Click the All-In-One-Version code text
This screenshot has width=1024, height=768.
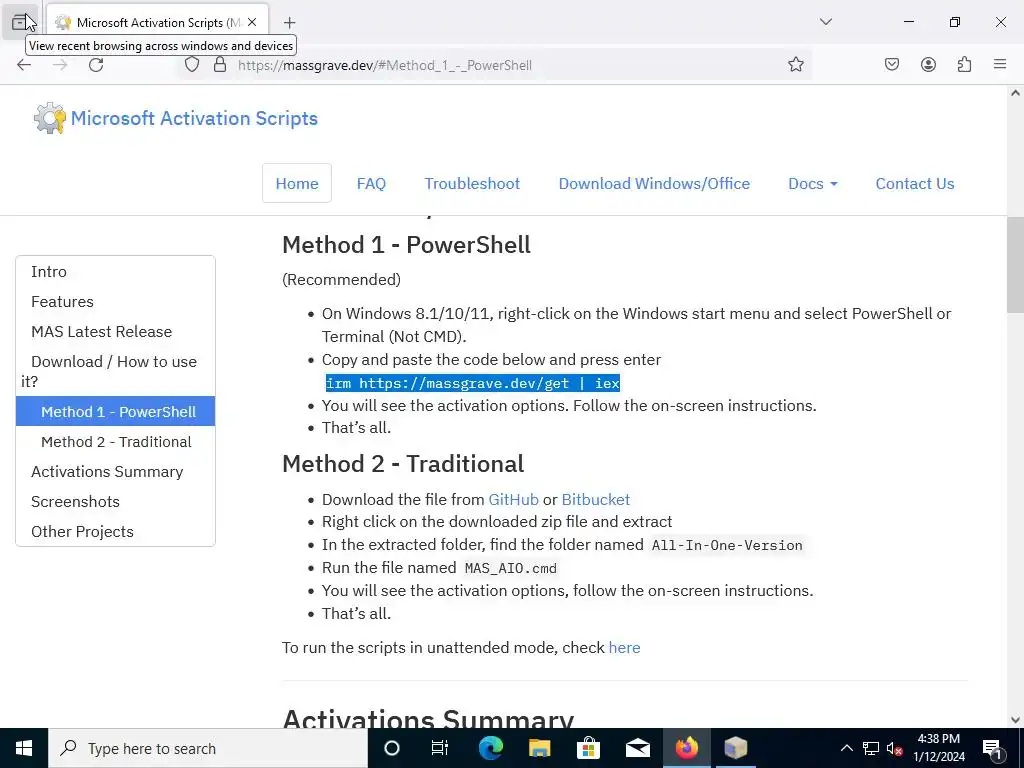(727, 545)
